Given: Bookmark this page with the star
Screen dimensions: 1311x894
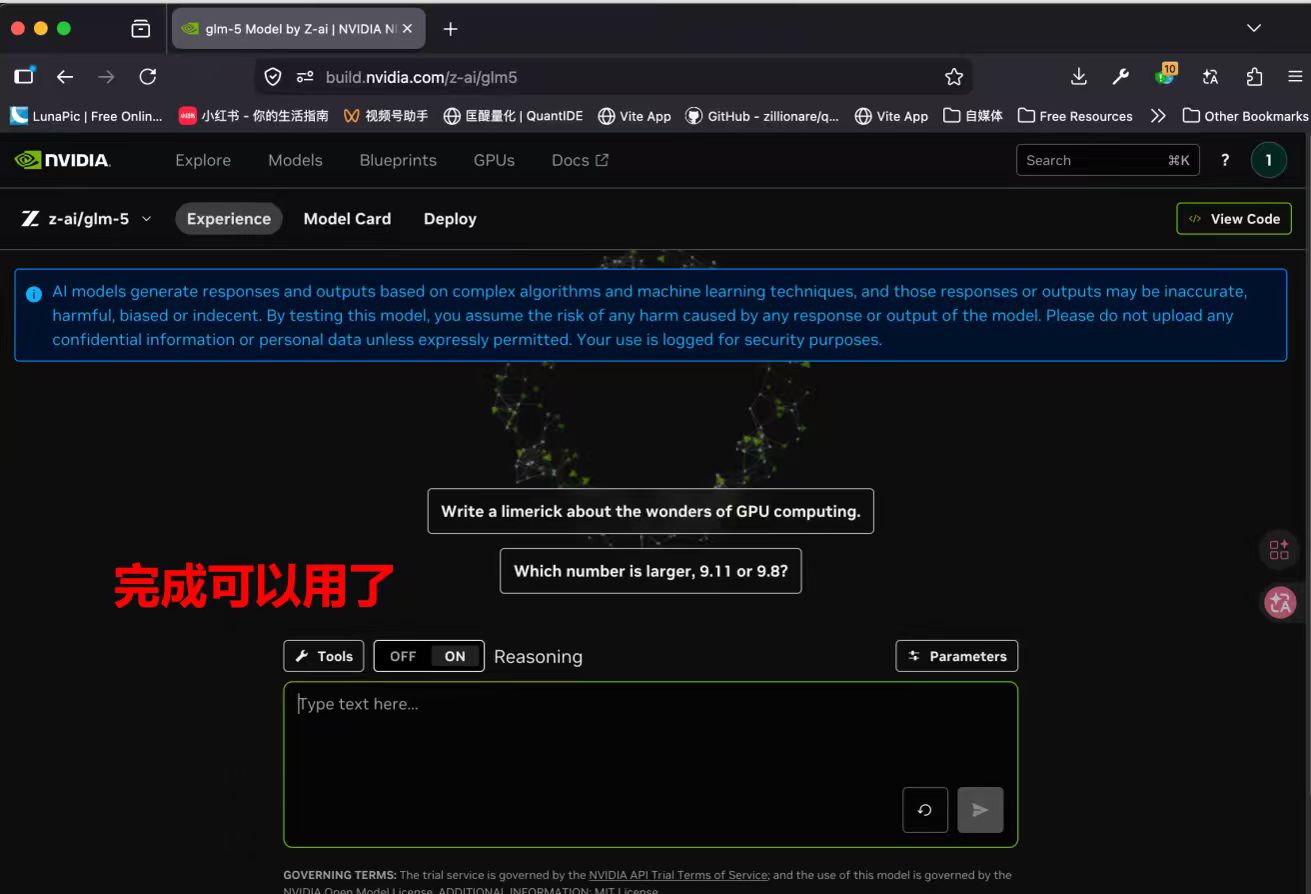Looking at the screenshot, I should pyautogui.click(x=954, y=77).
